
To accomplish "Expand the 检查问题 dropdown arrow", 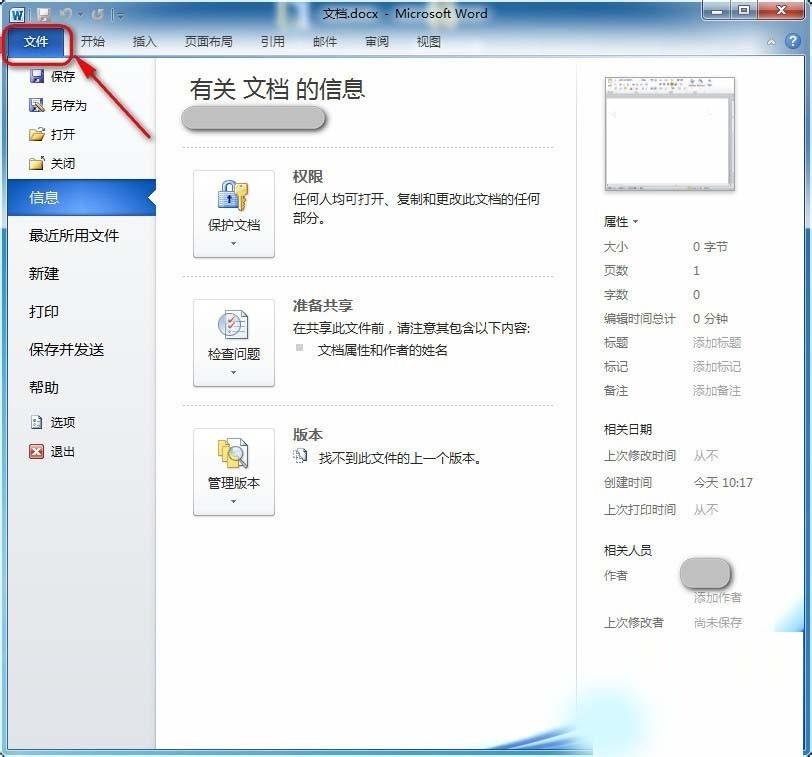I will tap(233, 369).
